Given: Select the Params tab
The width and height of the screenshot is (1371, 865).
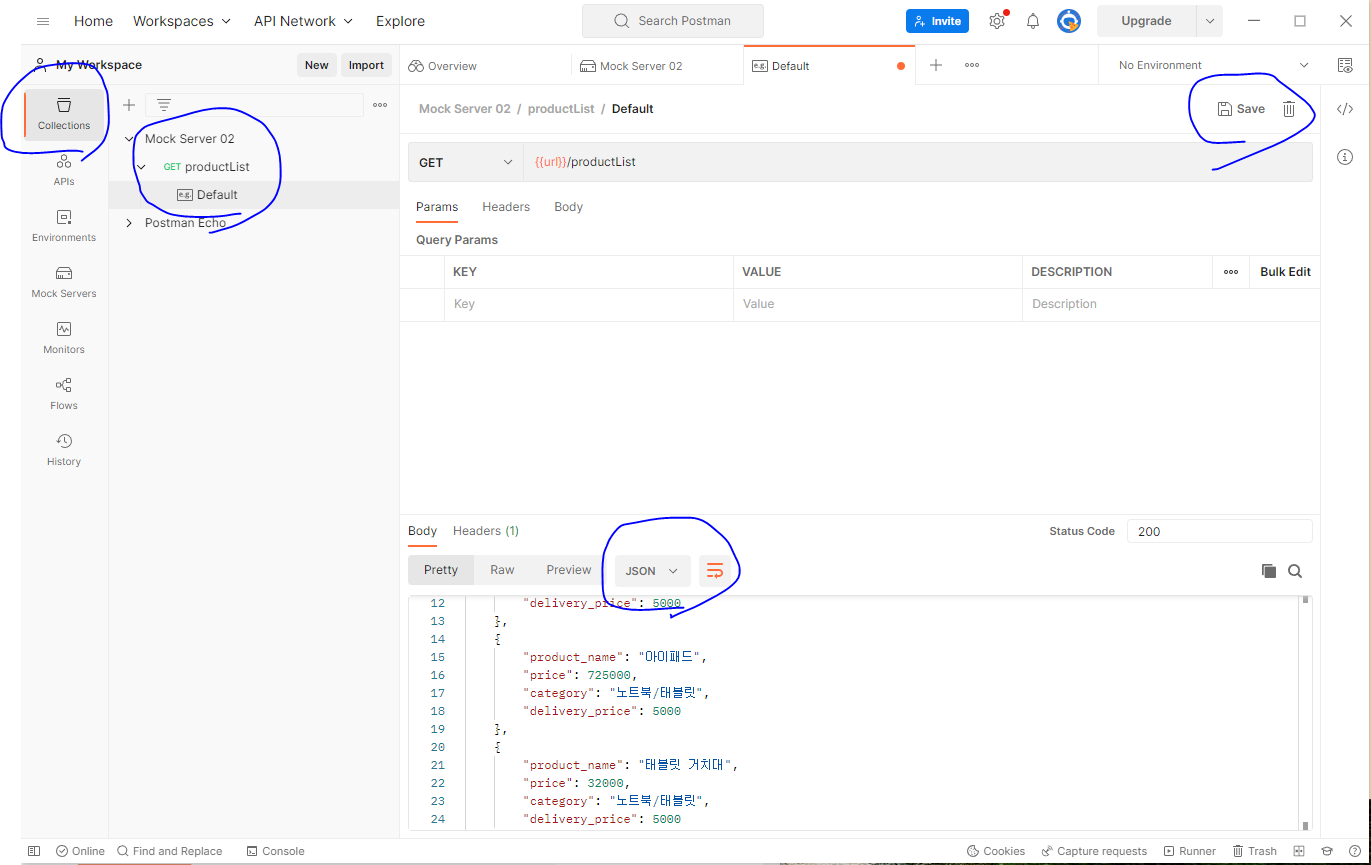Looking at the screenshot, I should pos(437,207).
